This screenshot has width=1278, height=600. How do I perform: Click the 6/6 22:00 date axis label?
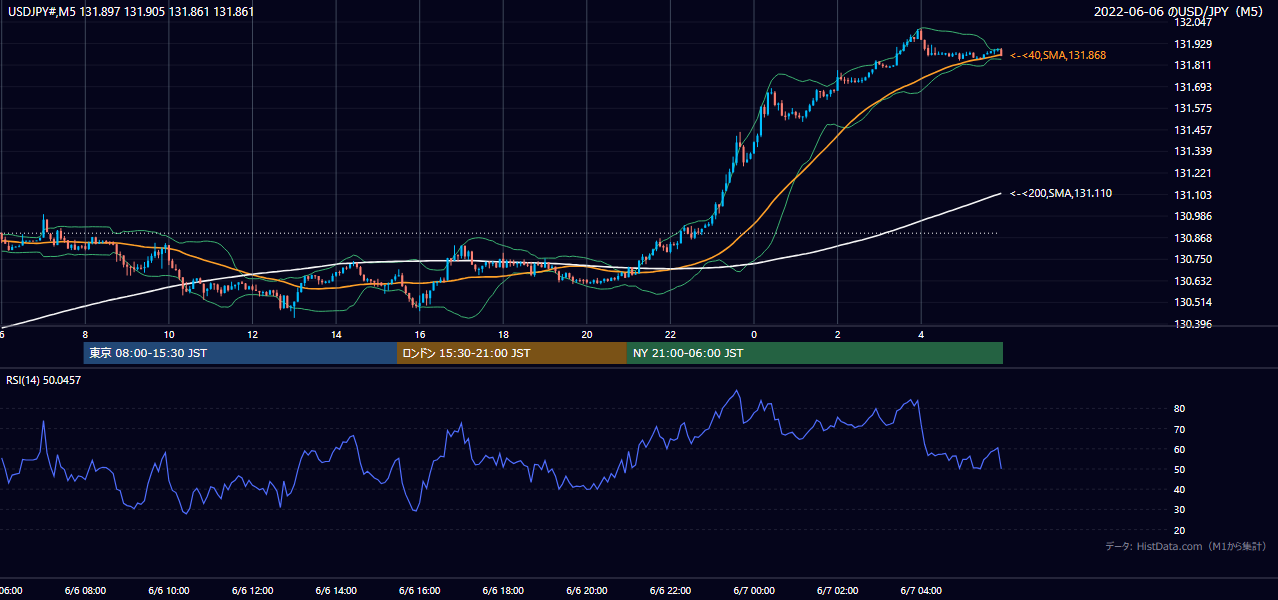click(x=670, y=590)
